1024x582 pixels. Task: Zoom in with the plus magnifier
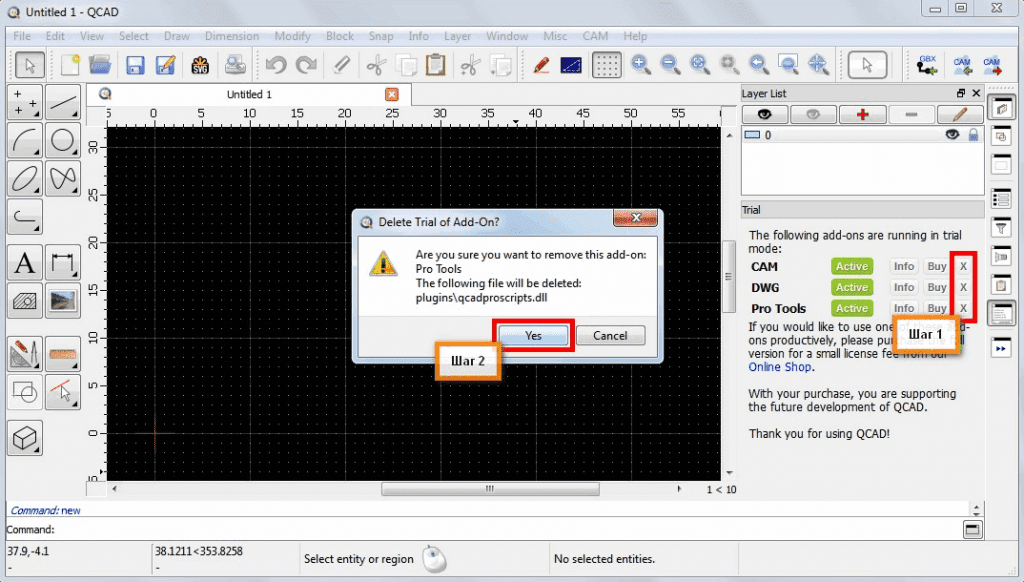pos(641,65)
